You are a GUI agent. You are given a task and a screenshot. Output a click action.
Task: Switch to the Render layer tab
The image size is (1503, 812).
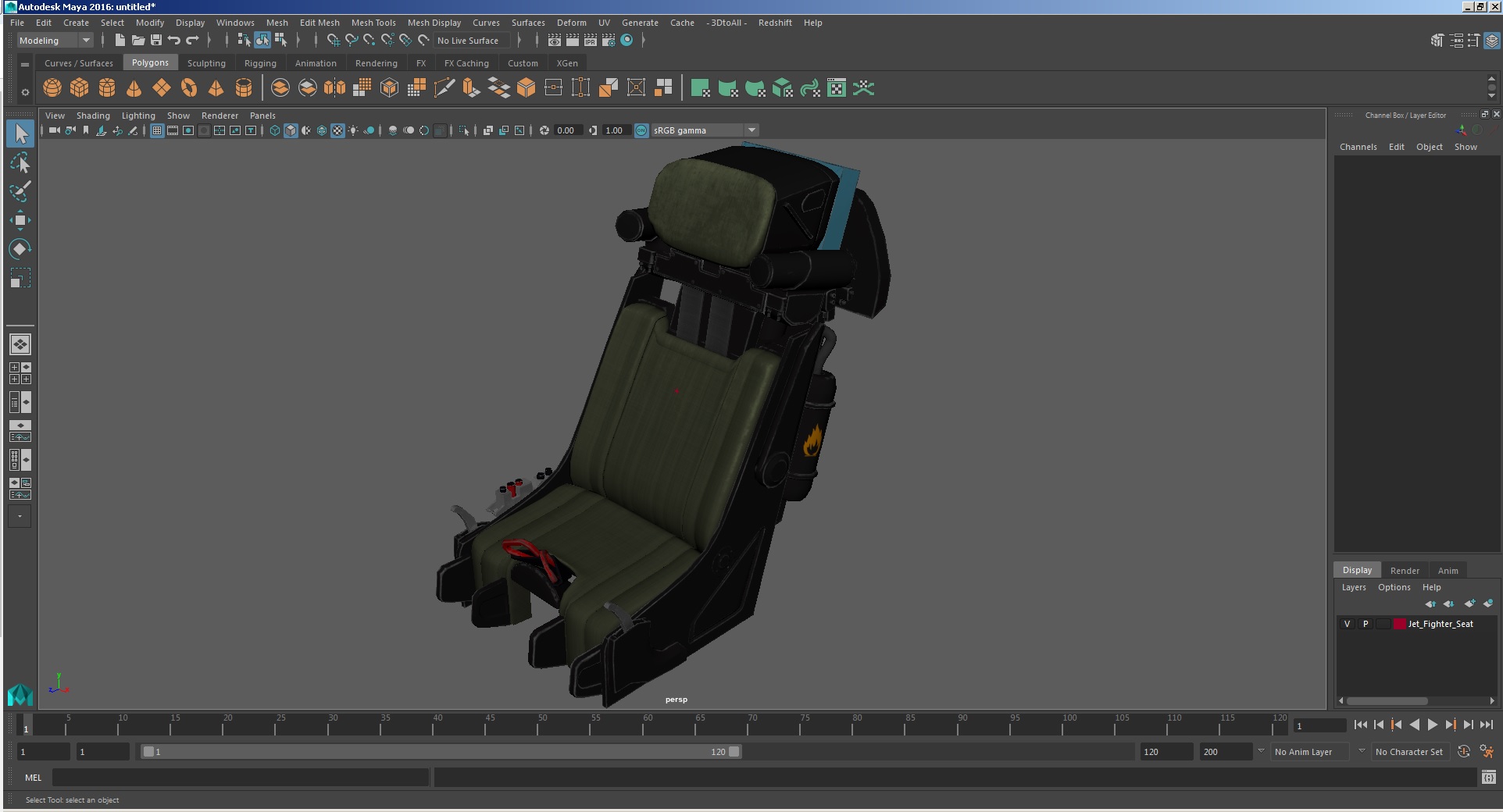(1405, 570)
